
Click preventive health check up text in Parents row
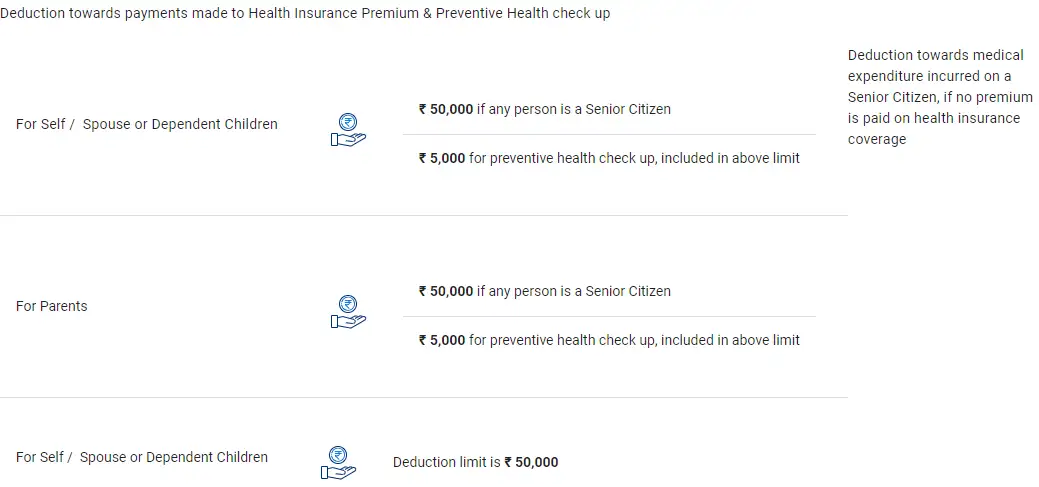pyautogui.click(x=634, y=340)
